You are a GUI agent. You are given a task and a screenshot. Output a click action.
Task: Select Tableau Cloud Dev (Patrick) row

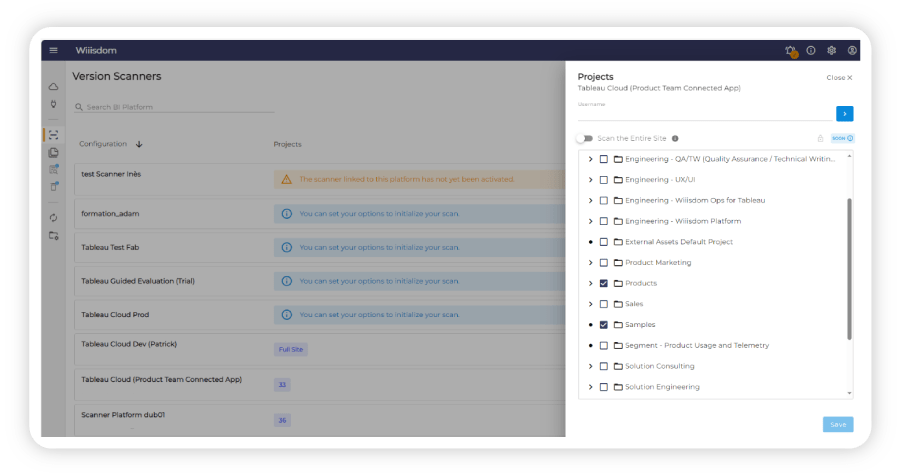pos(320,349)
